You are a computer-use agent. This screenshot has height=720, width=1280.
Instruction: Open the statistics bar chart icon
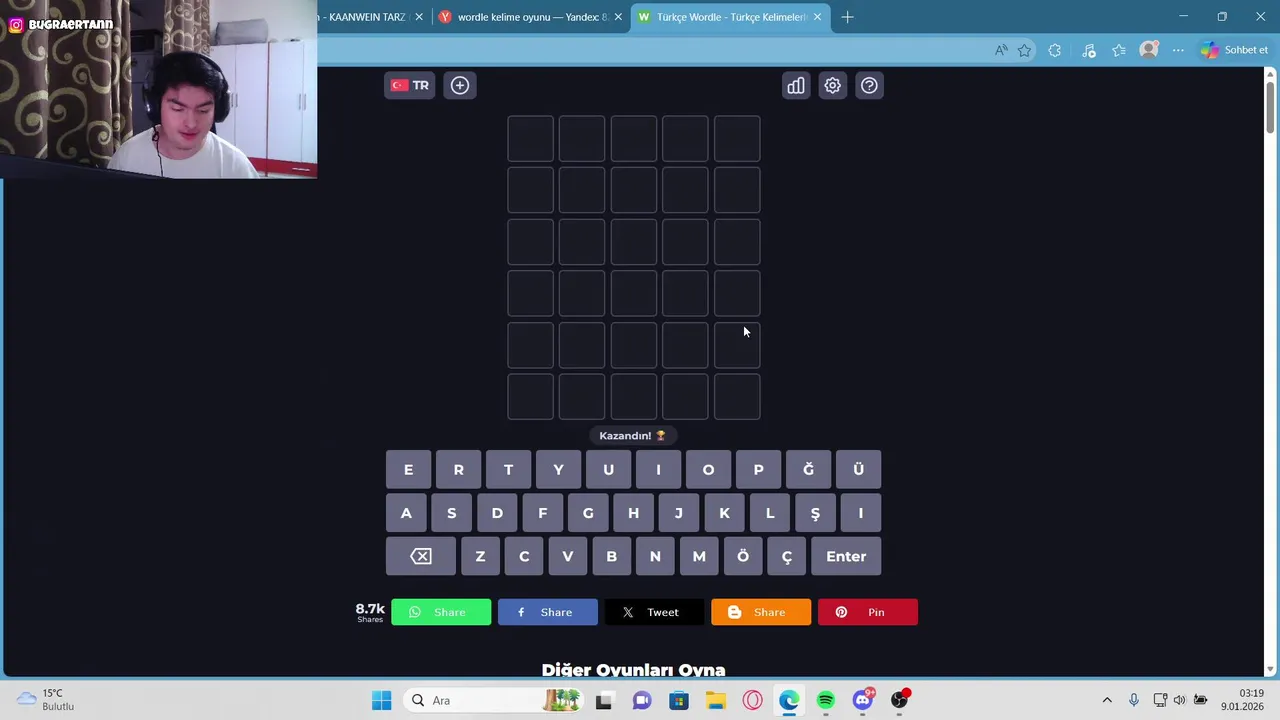(x=796, y=86)
